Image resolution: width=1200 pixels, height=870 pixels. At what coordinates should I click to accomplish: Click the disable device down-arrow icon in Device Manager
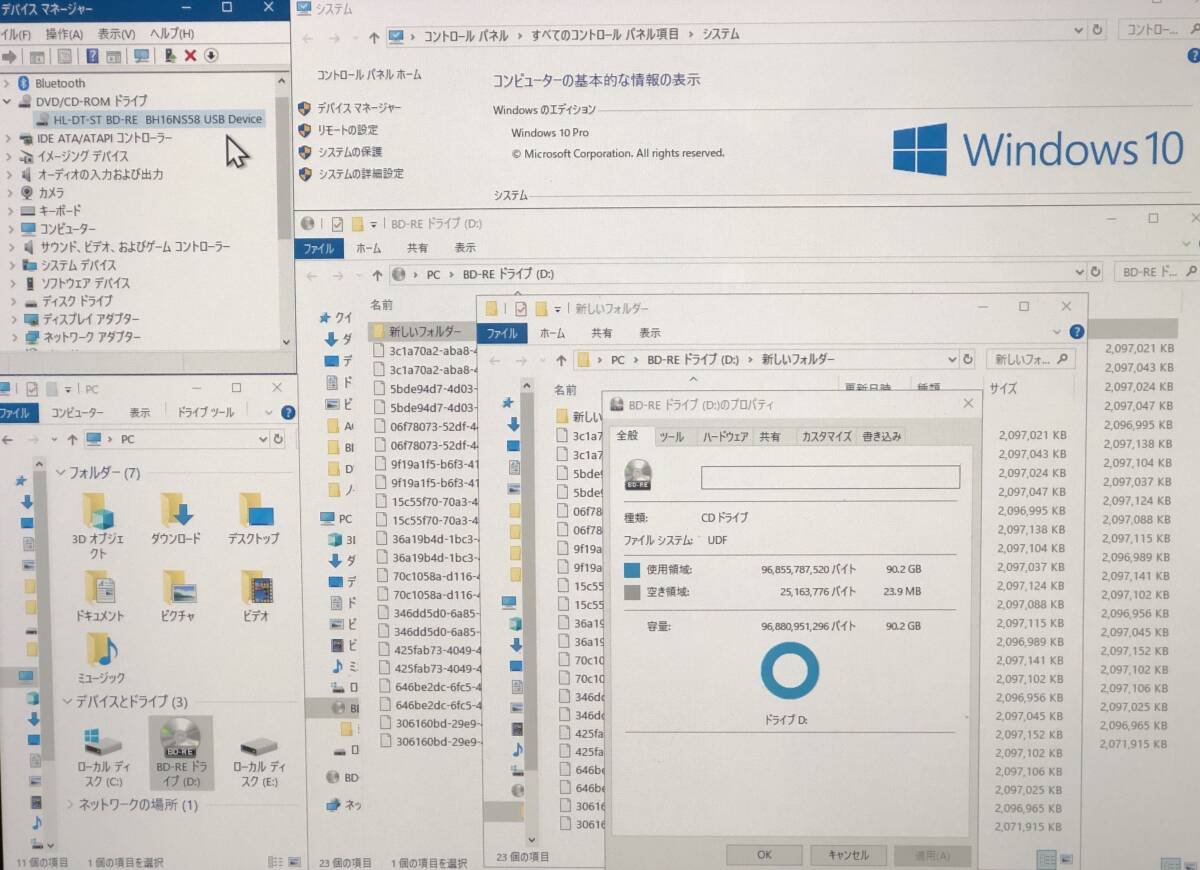[x=211, y=56]
